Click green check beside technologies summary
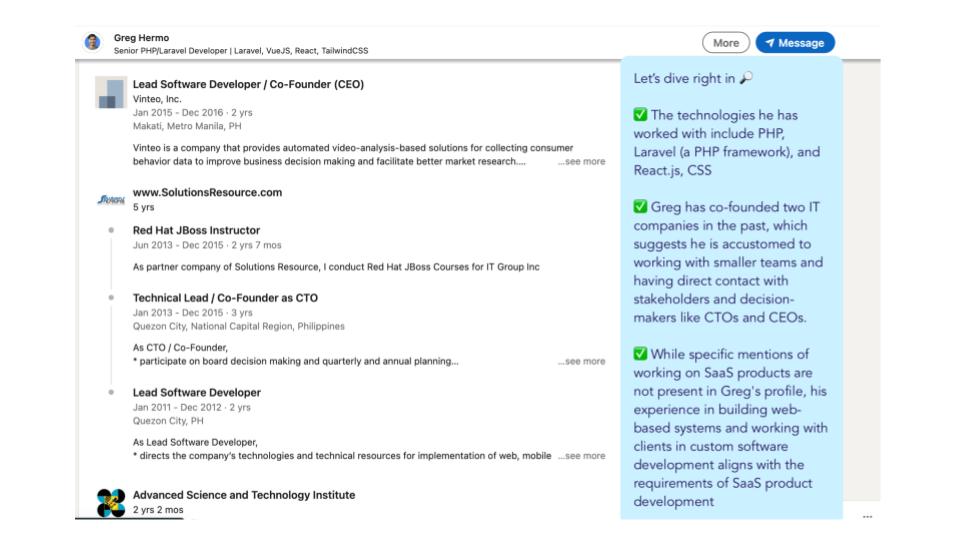 click(x=640, y=115)
